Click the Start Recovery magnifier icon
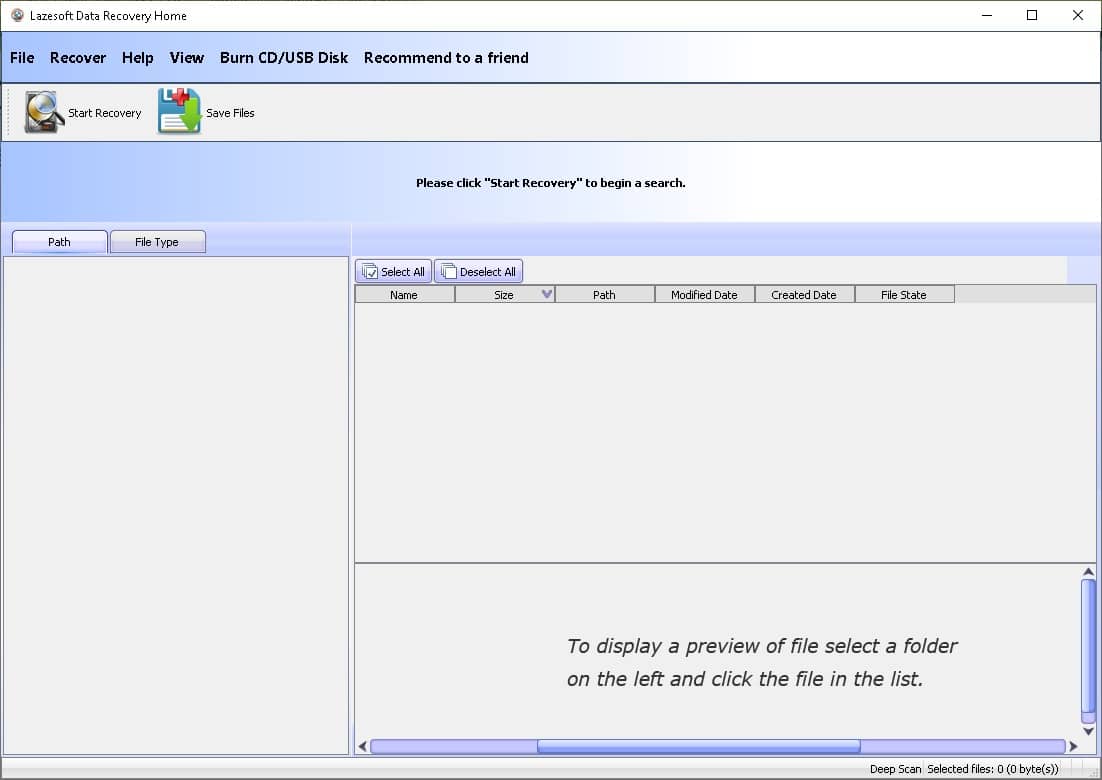The image size is (1102, 780). [44, 112]
